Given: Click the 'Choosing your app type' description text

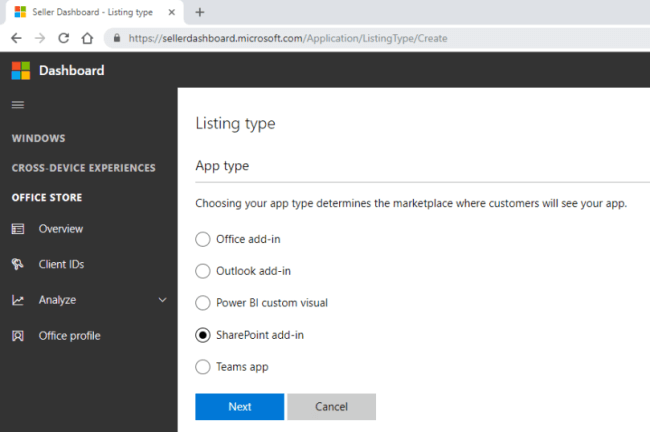Looking at the screenshot, I should coord(411,204).
